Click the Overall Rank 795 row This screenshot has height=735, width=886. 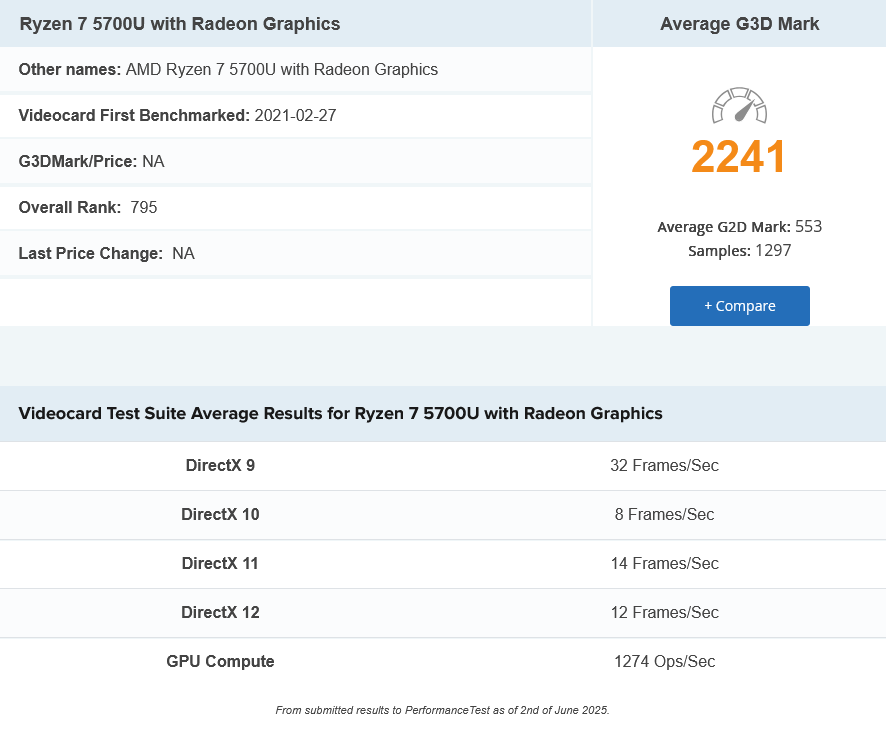tap(88, 208)
